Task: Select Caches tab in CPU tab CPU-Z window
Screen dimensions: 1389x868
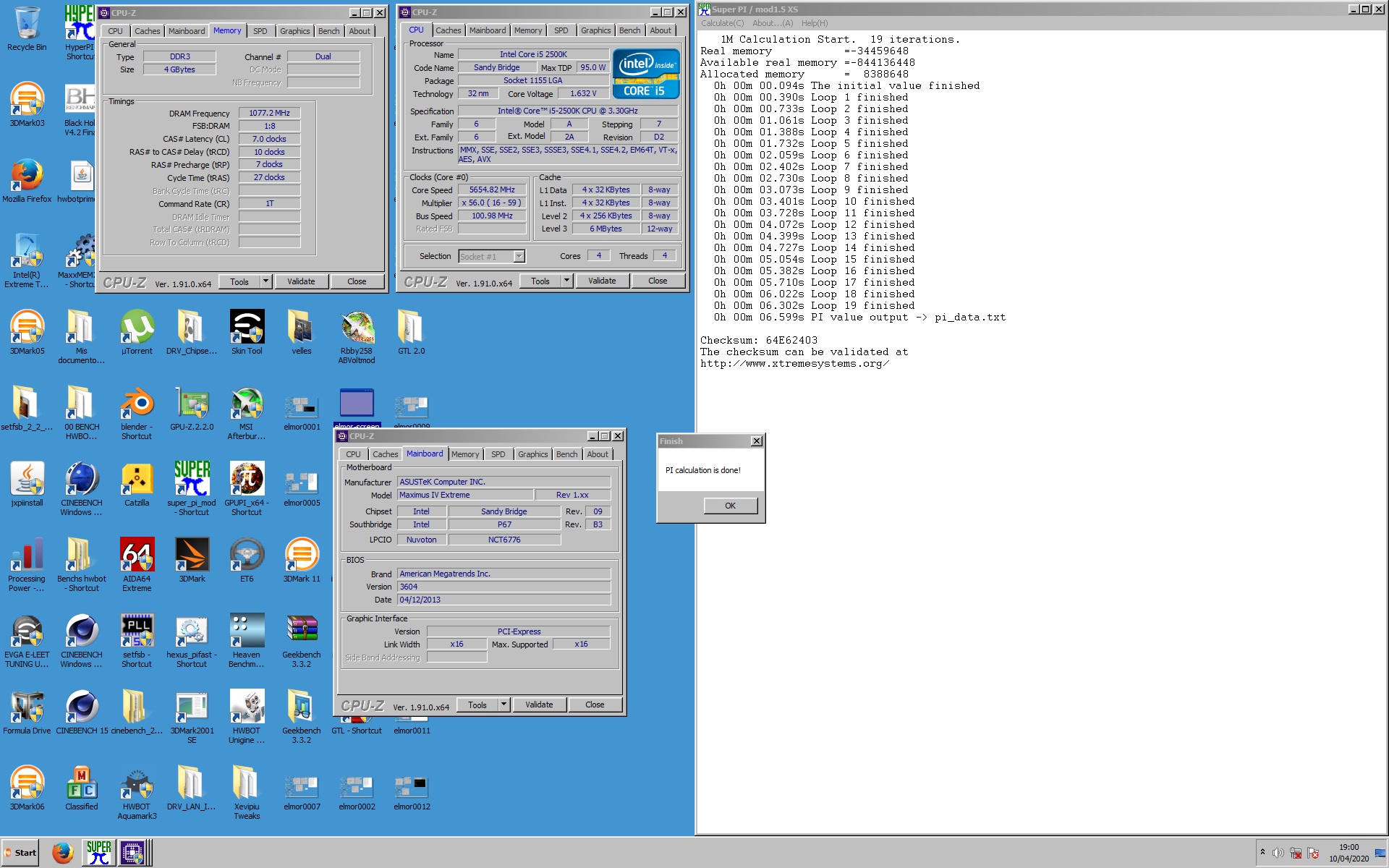Action: [x=448, y=30]
